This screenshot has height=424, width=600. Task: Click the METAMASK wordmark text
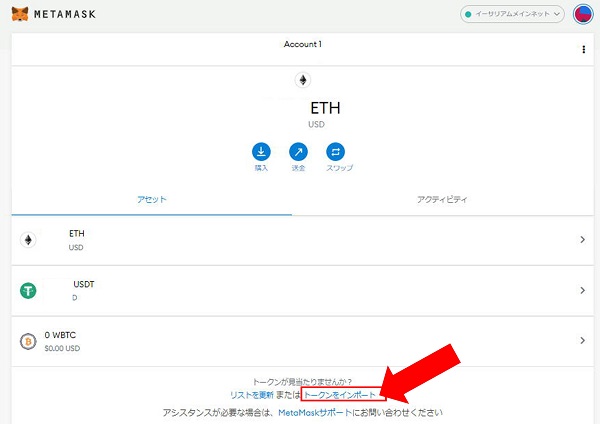[65, 14]
